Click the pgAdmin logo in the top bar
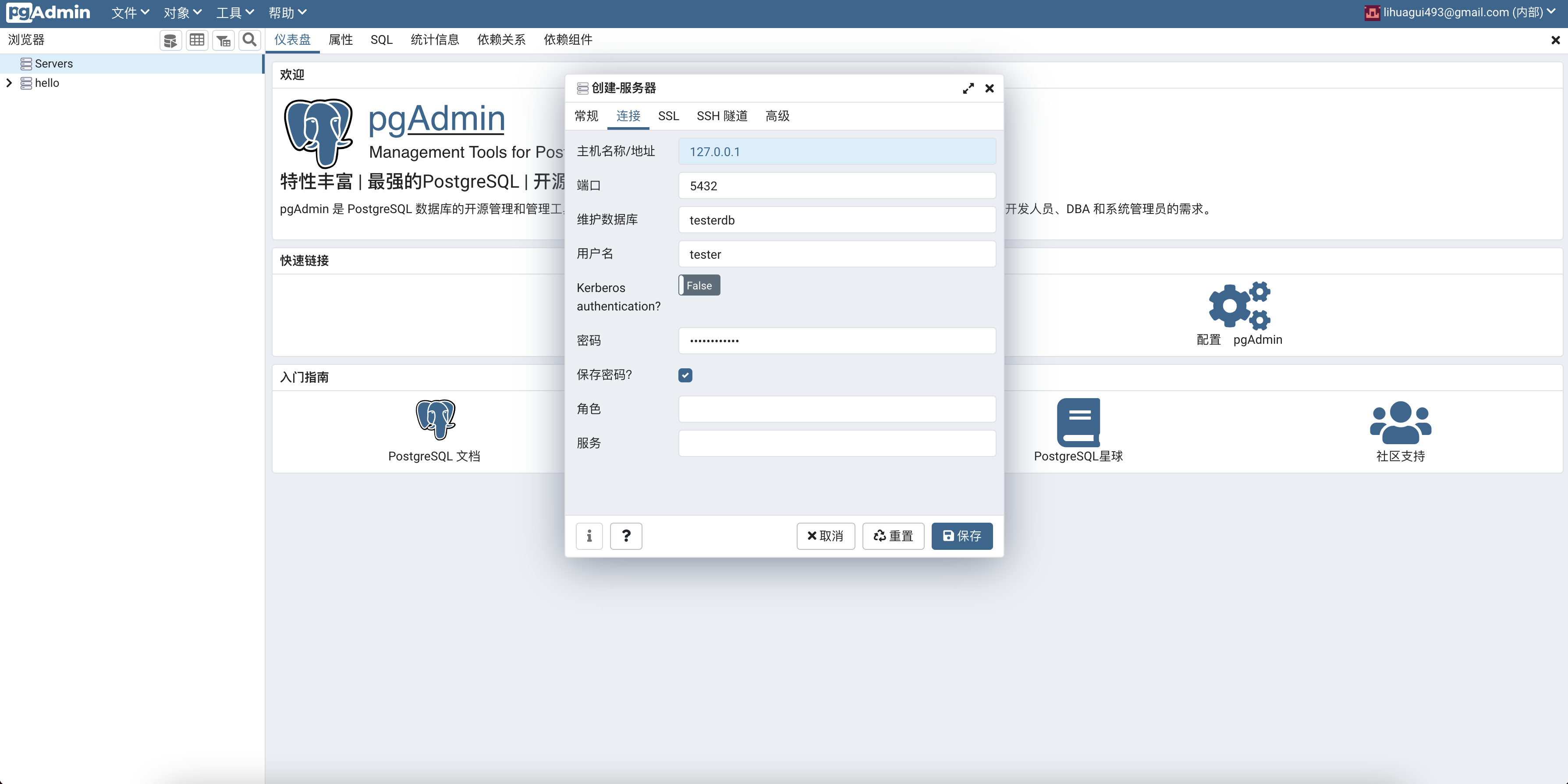Screen dimensions: 1568x784 (x=49, y=12)
